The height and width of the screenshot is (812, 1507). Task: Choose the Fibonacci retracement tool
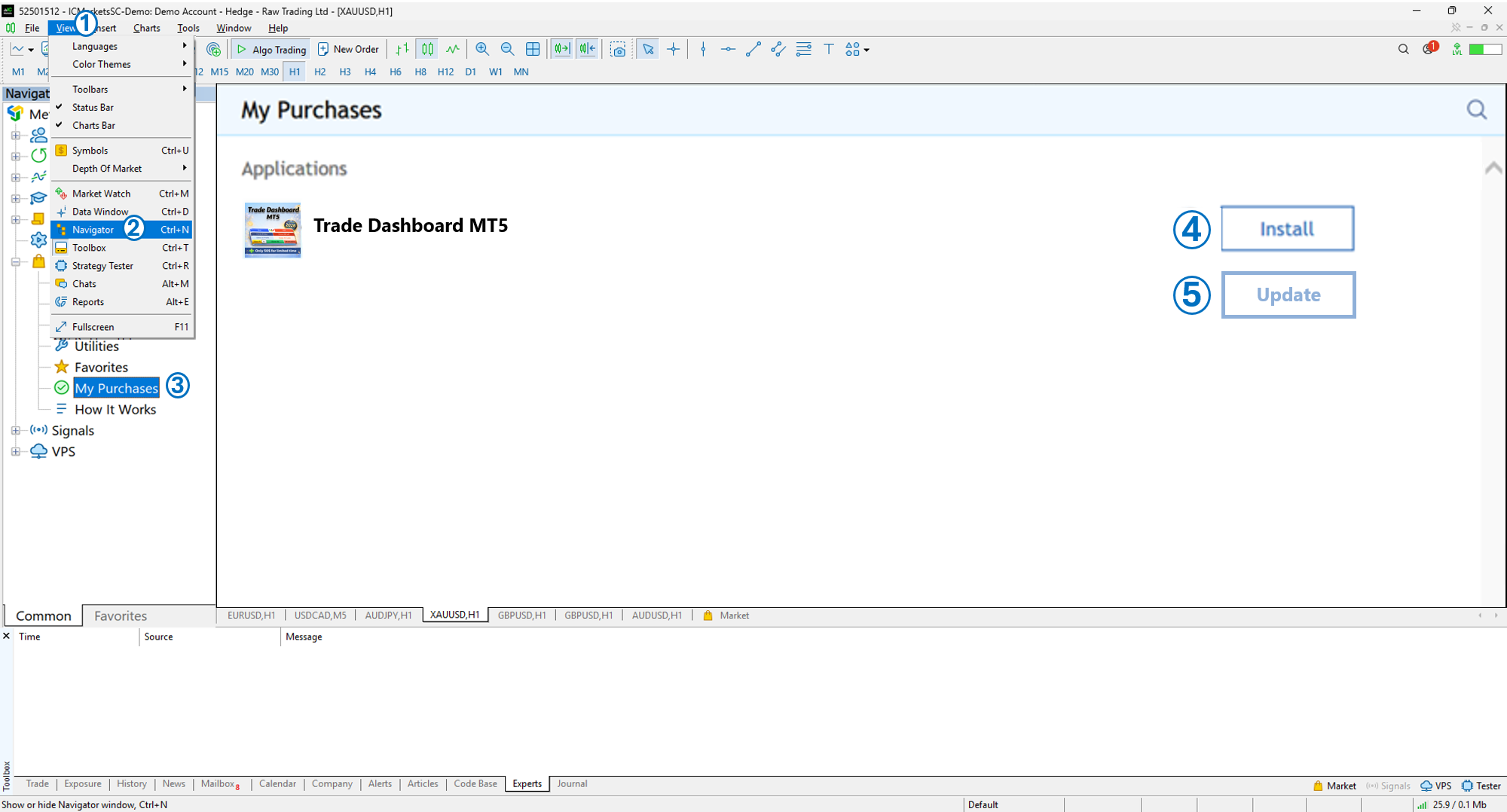[x=803, y=49]
